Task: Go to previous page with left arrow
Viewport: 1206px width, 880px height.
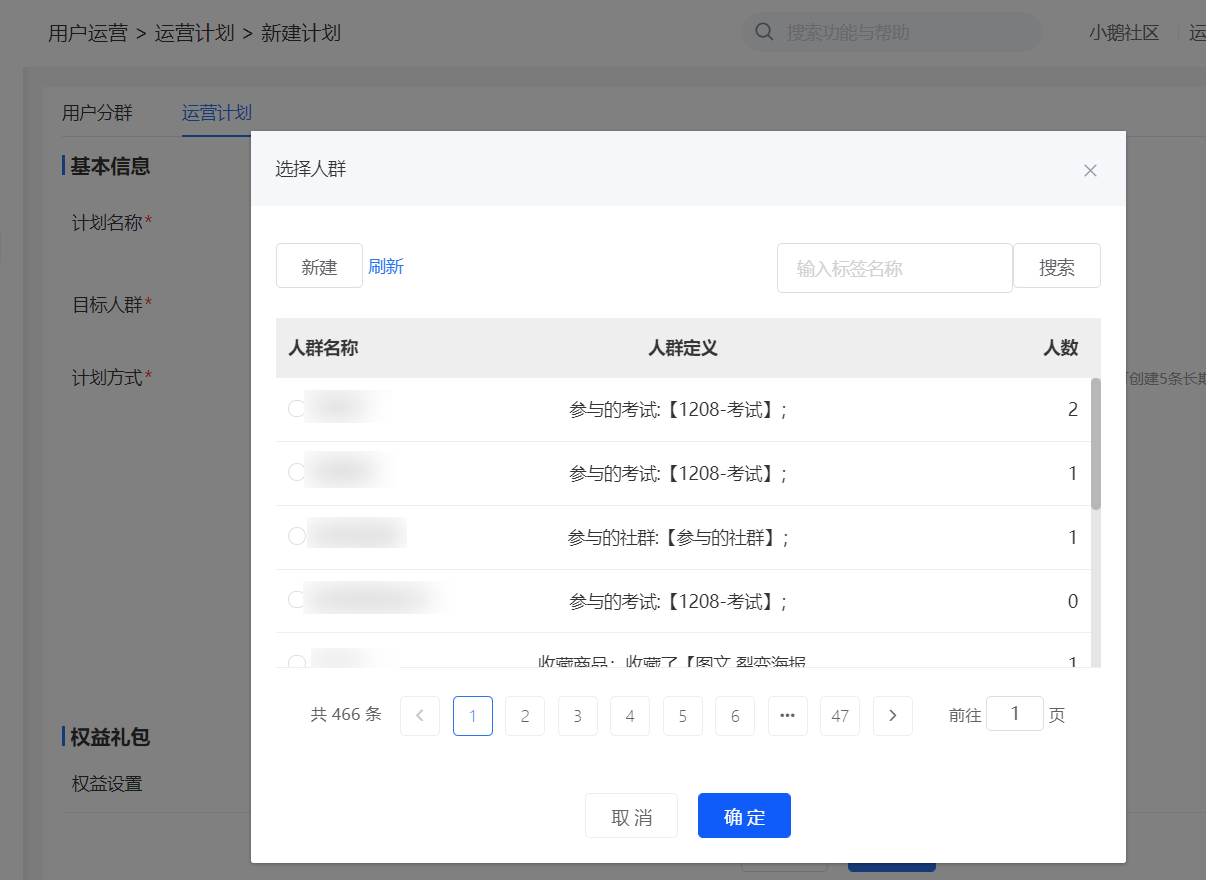Action: coord(420,716)
